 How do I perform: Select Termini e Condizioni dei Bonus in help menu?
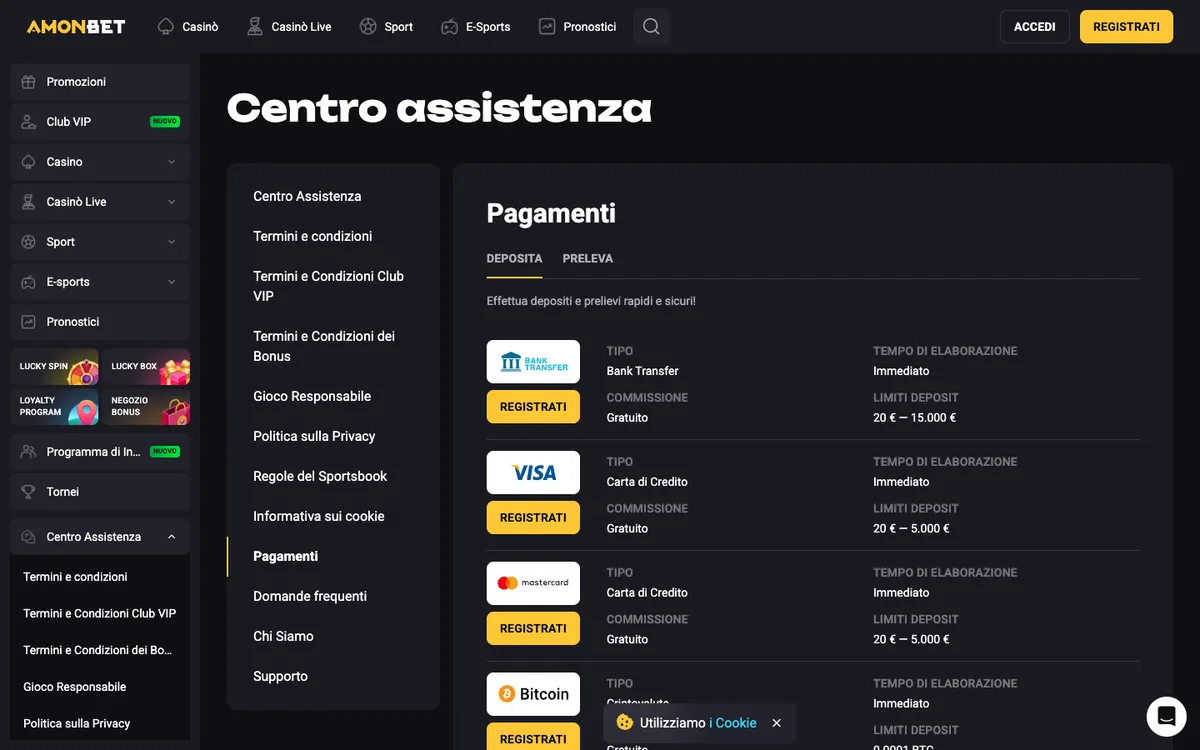324,346
